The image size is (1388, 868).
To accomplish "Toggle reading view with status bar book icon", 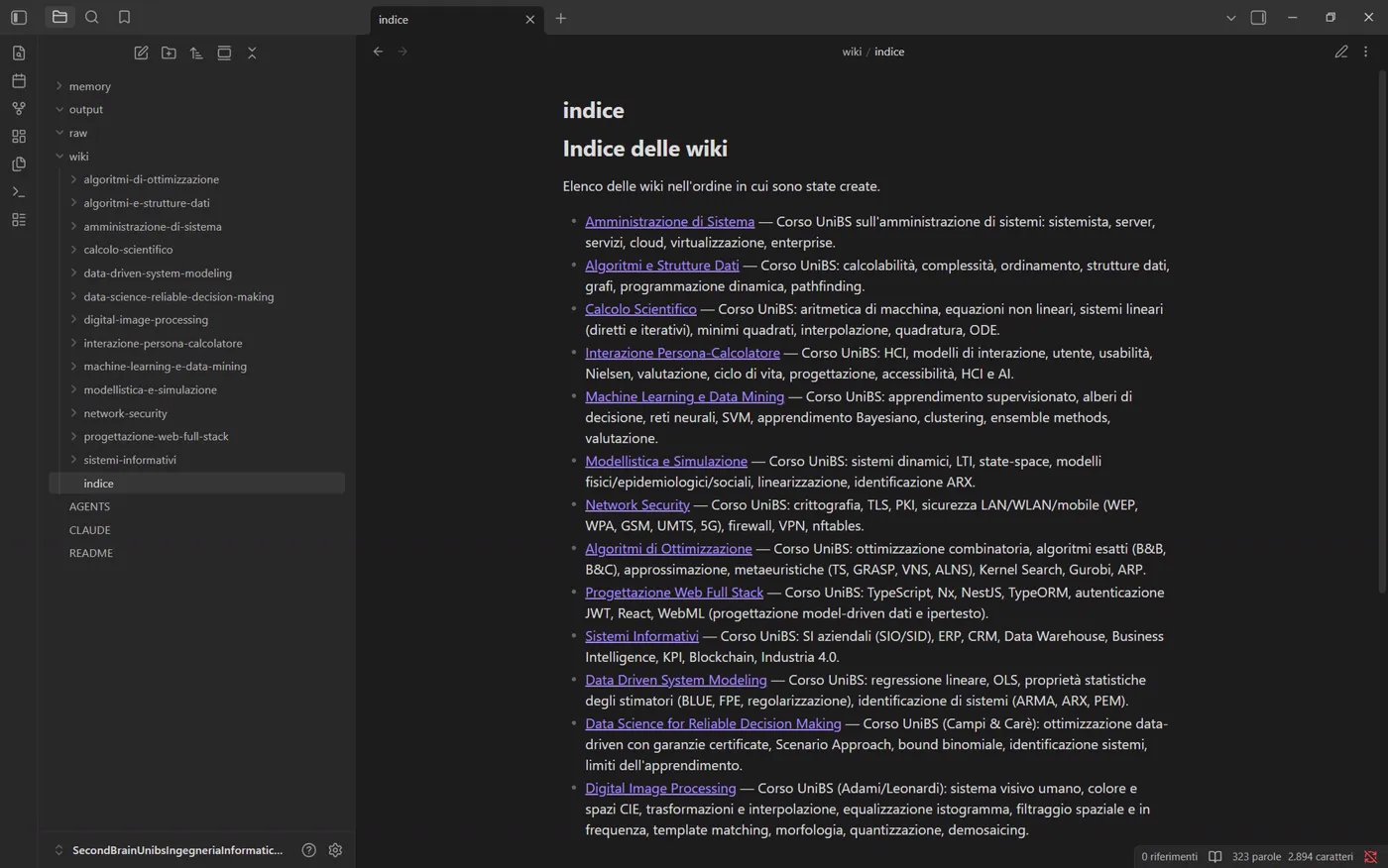I will point(1214,856).
